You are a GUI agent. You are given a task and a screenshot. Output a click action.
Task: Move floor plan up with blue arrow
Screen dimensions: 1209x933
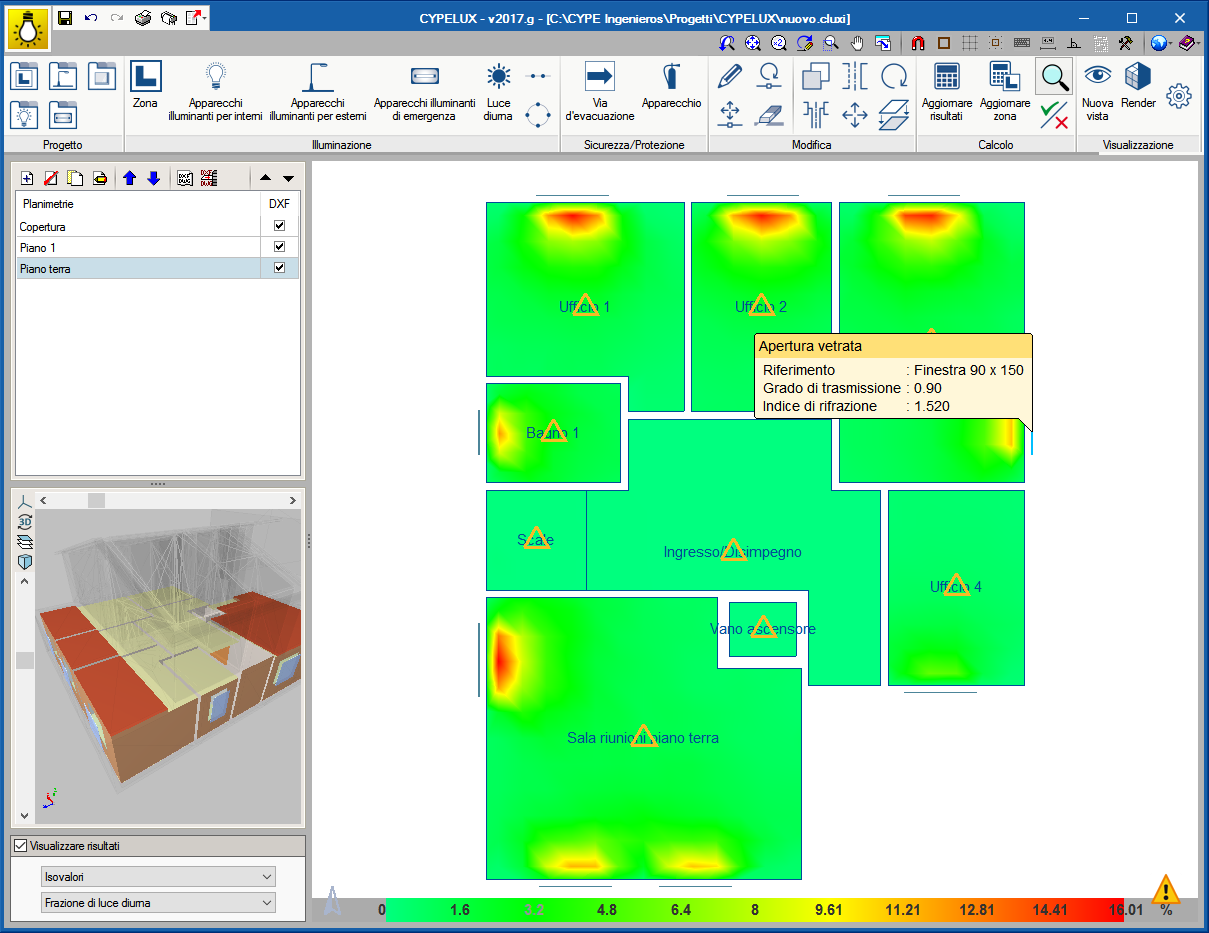(x=129, y=178)
